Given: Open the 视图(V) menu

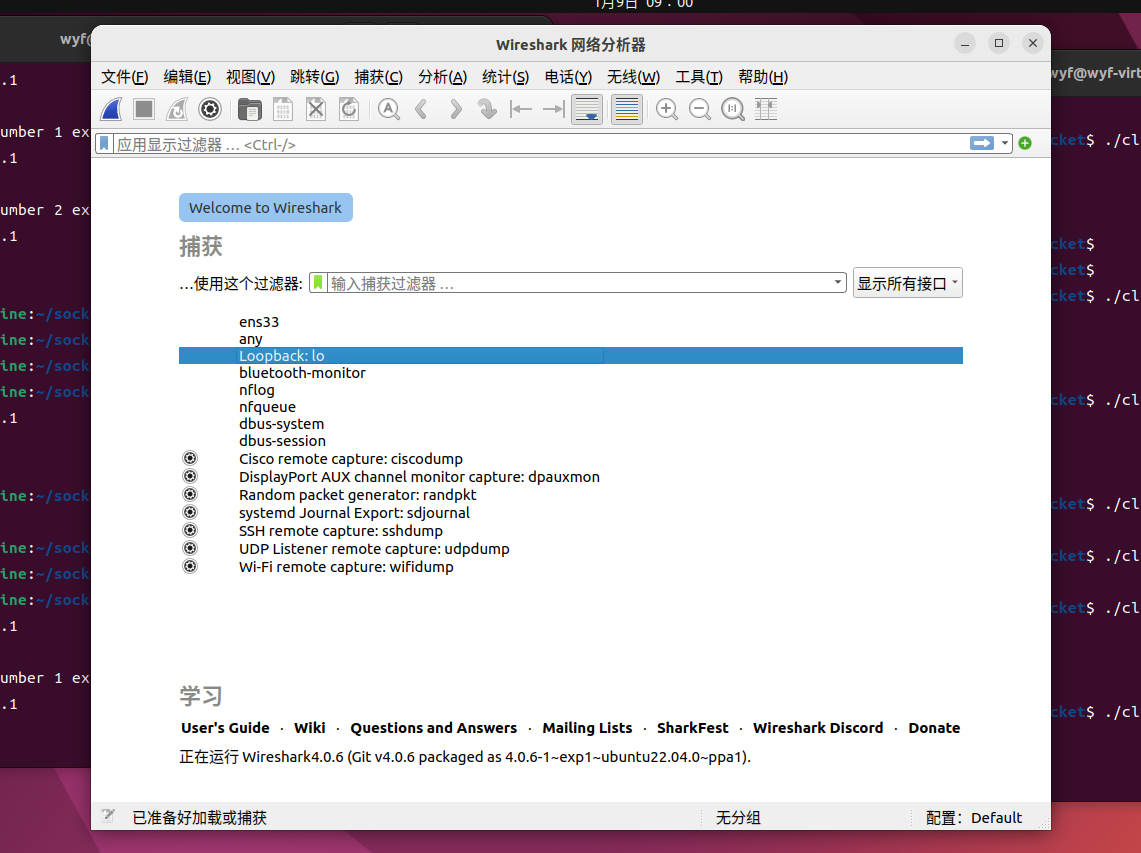Looking at the screenshot, I should pos(250,77).
